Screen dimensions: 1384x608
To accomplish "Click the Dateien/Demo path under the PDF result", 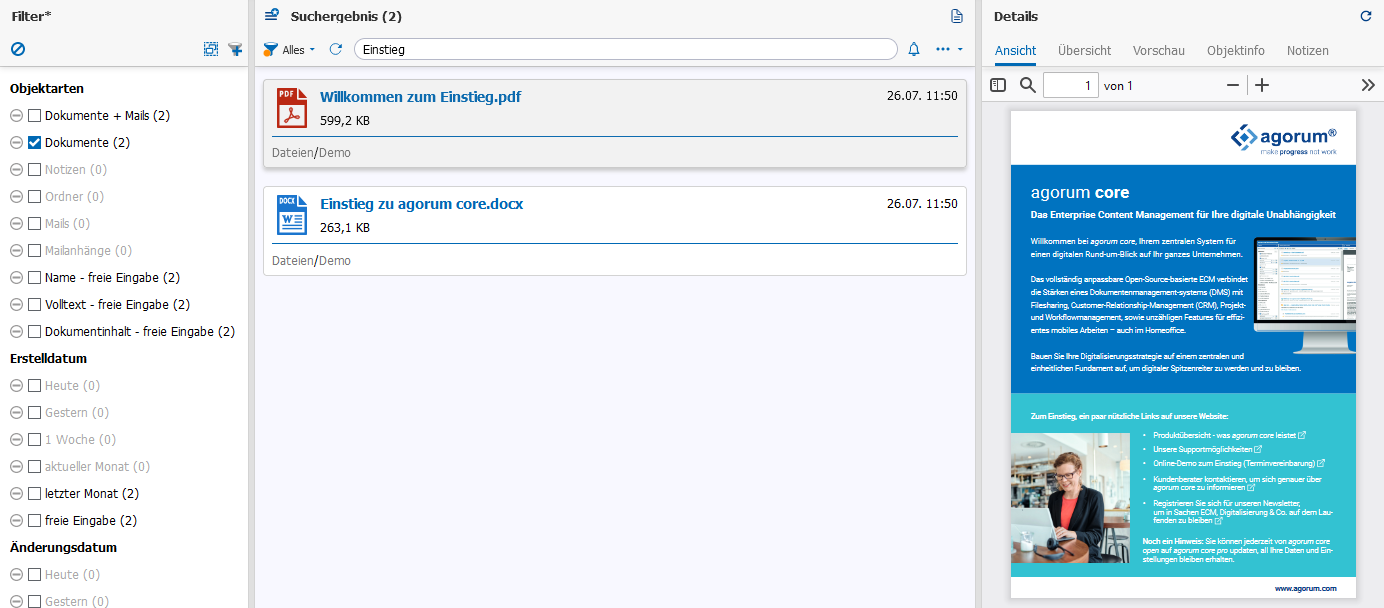I will click(311, 153).
